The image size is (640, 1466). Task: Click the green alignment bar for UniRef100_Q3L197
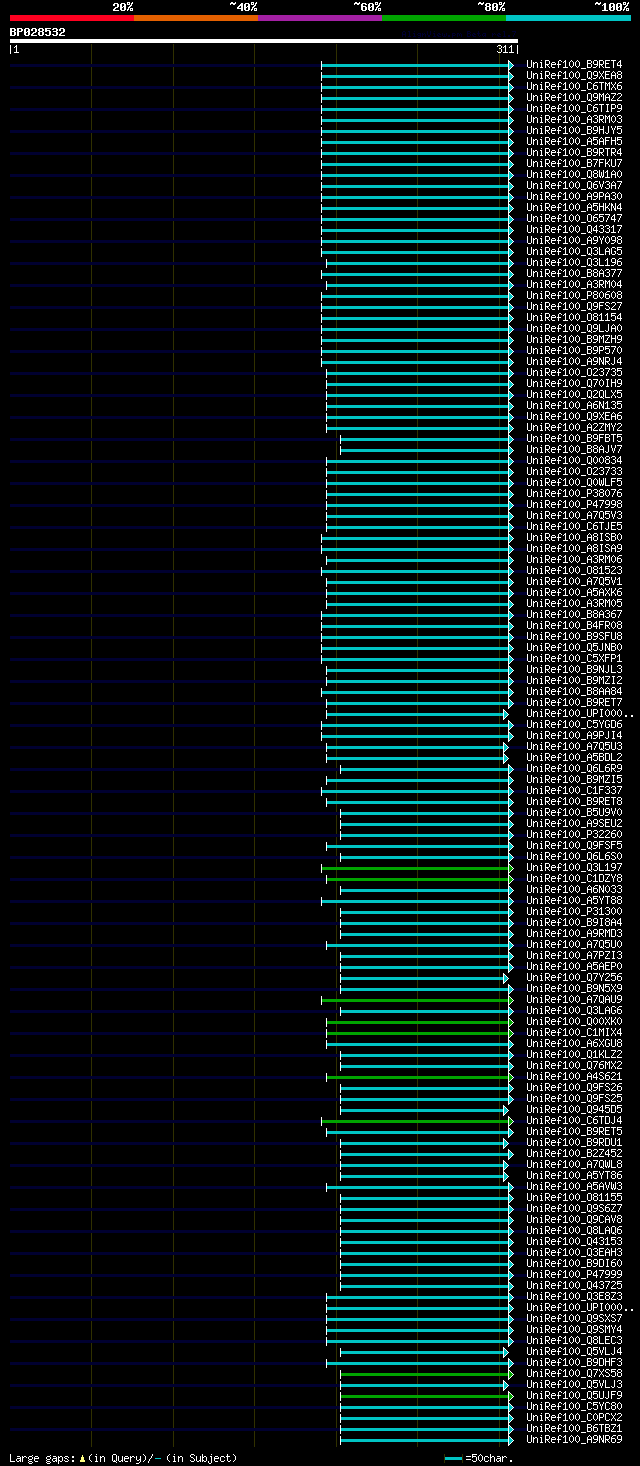(x=417, y=868)
